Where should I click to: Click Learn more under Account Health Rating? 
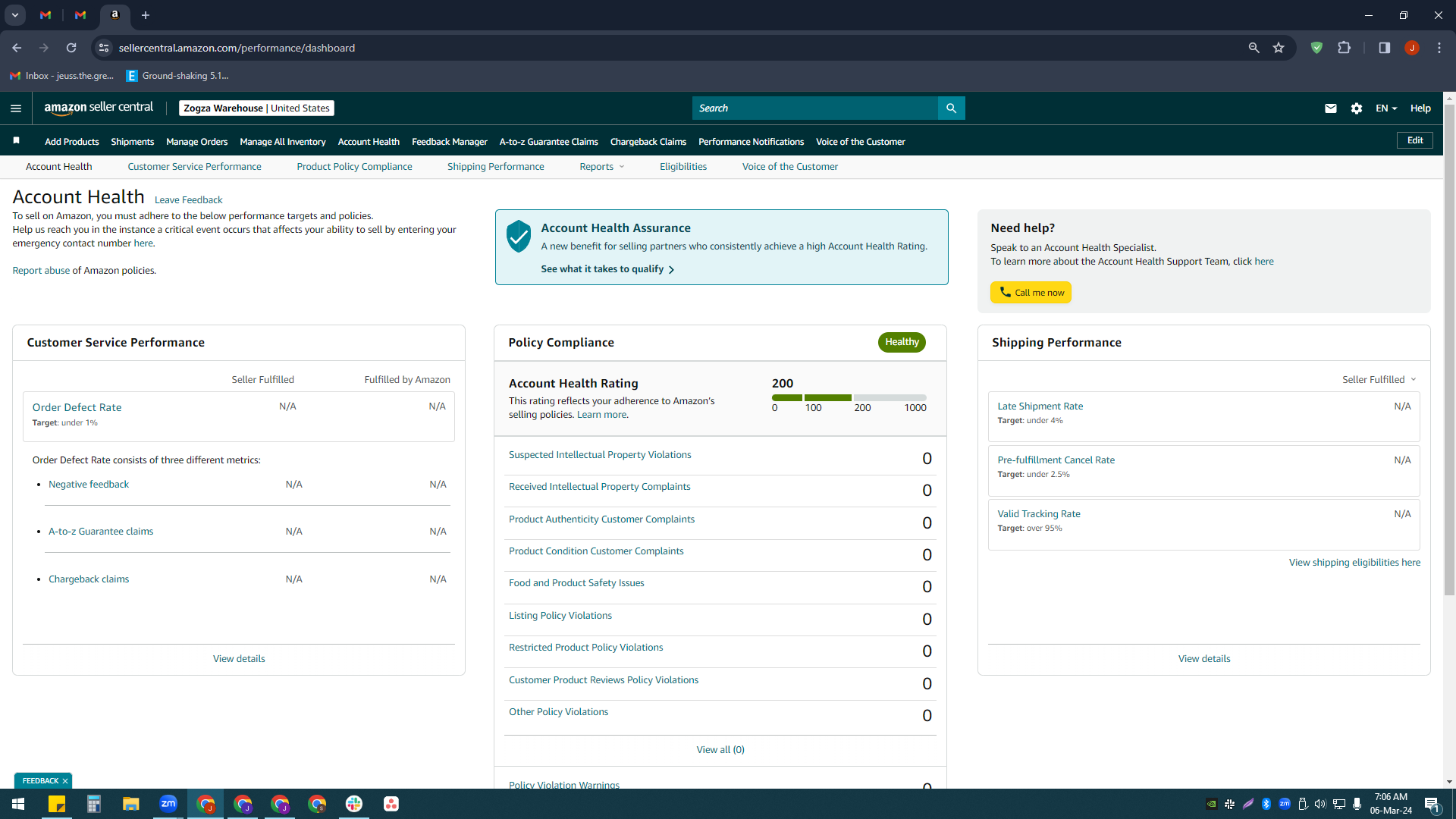coord(601,415)
